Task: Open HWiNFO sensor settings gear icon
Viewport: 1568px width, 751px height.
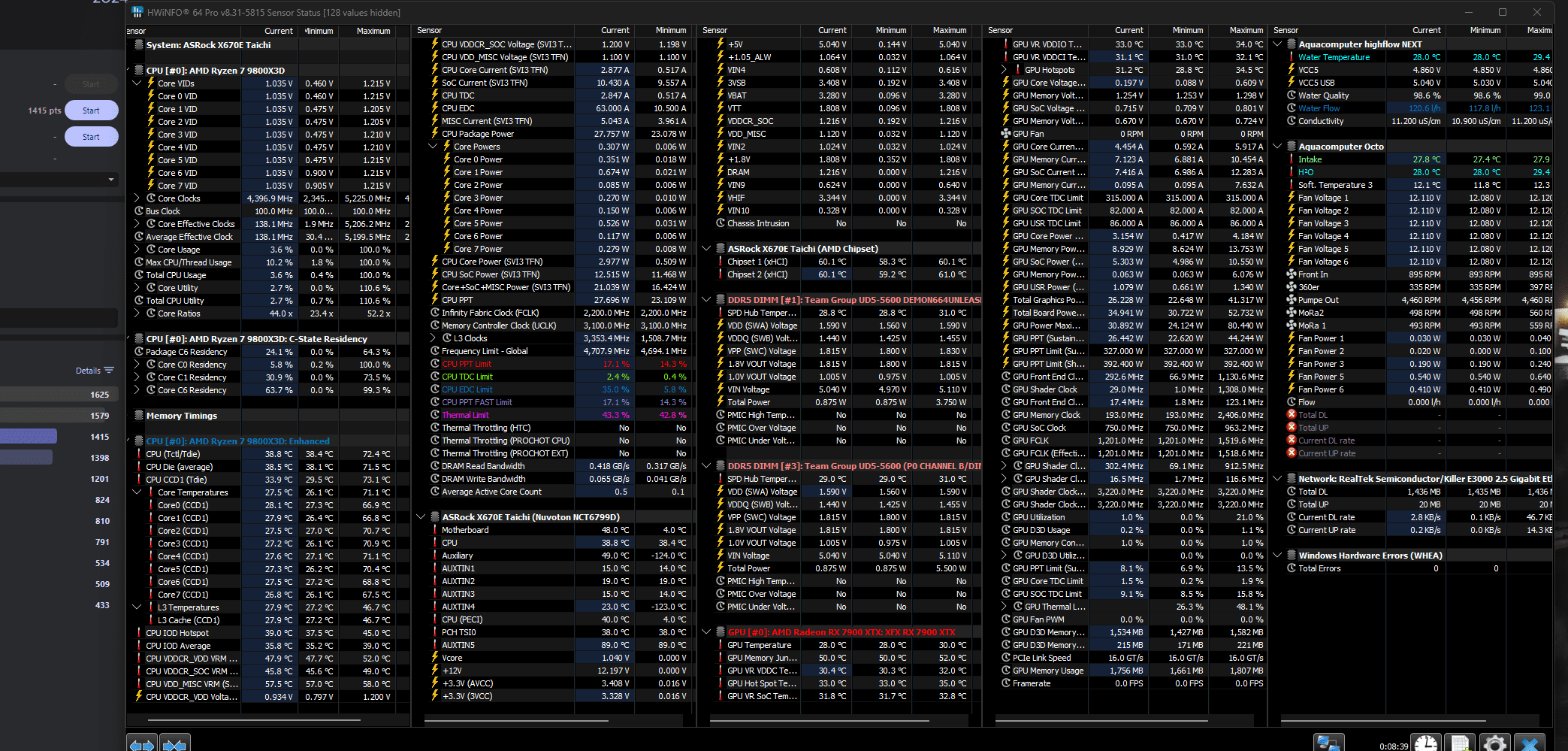Action: click(x=1494, y=743)
